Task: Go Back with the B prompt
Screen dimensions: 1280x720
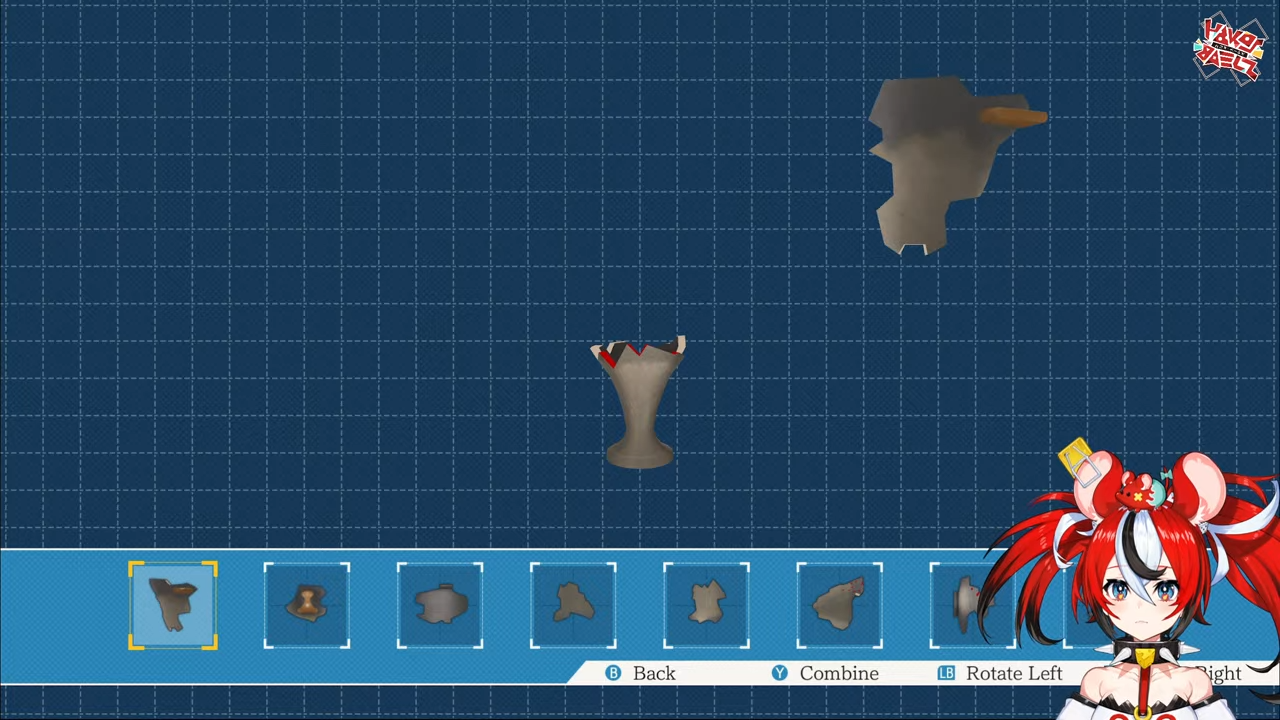Action: pyautogui.click(x=641, y=674)
